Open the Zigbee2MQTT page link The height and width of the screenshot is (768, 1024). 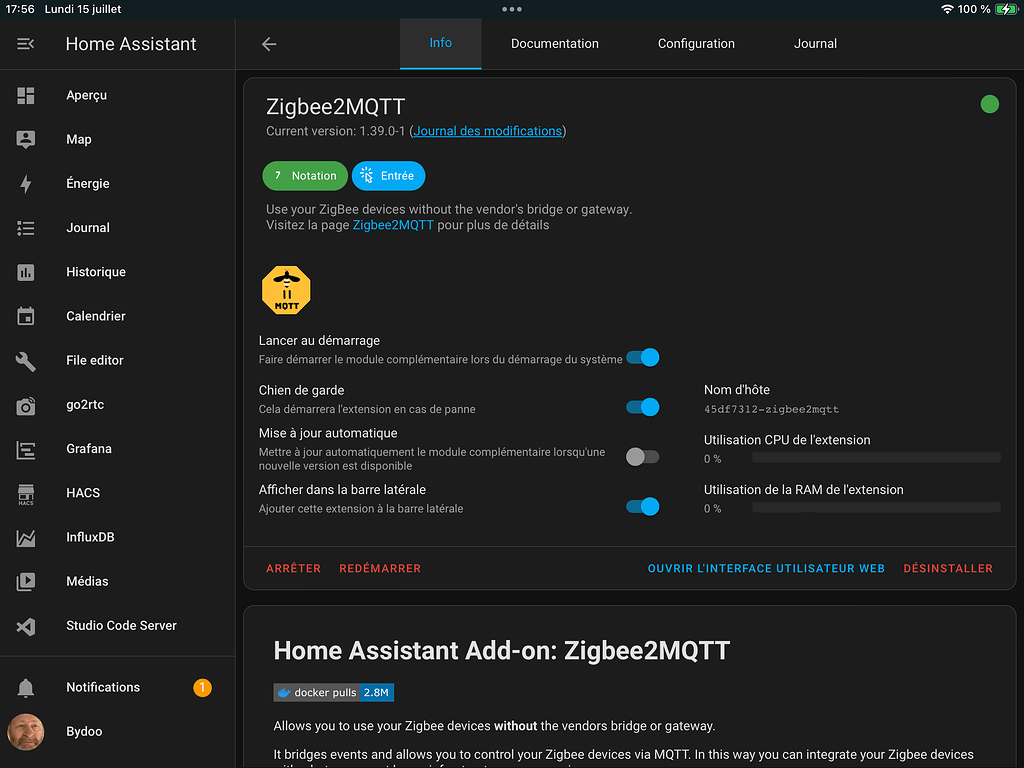(393, 225)
